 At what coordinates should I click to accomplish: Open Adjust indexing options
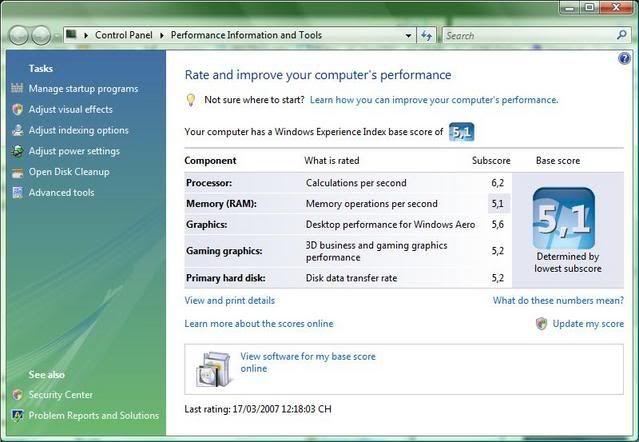(x=78, y=130)
